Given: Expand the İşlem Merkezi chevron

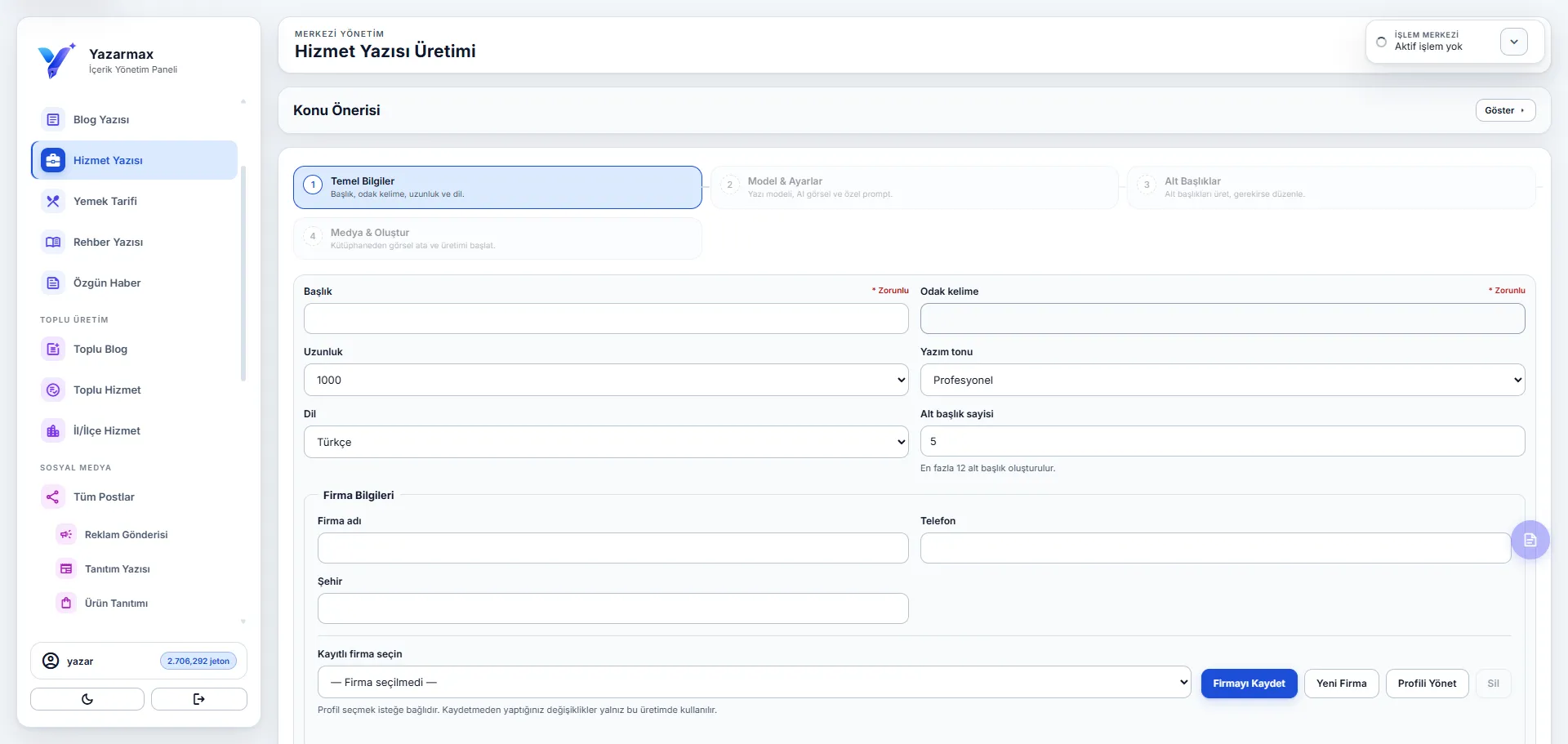Looking at the screenshot, I should tap(1514, 42).
